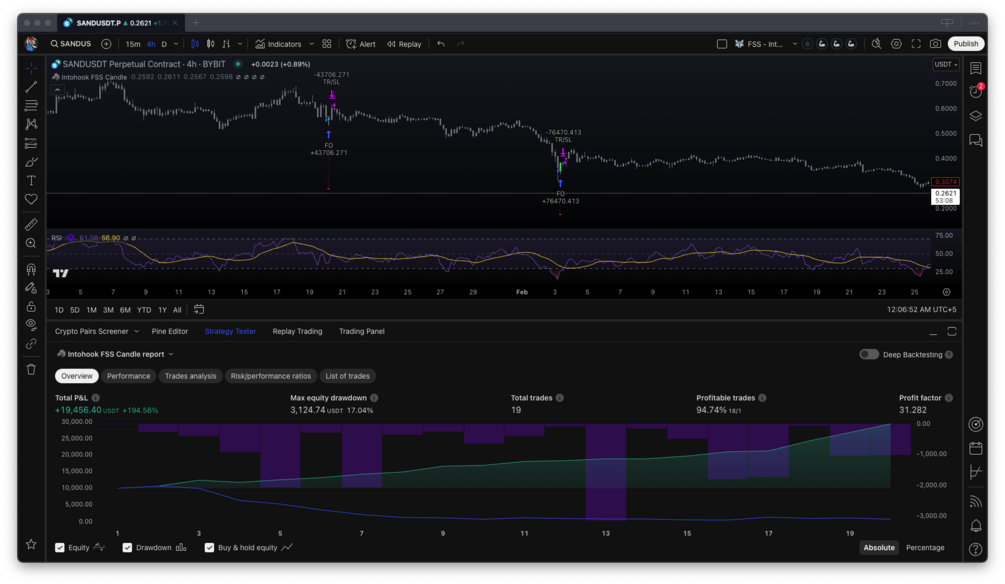Select the crosshair cursor tool

[x=31, y=68]
